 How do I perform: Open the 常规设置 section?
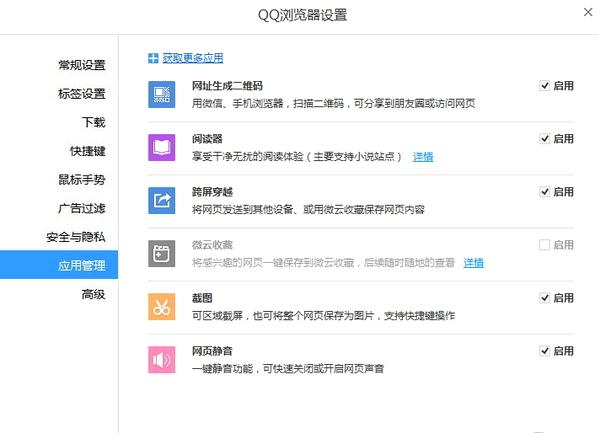82,65
